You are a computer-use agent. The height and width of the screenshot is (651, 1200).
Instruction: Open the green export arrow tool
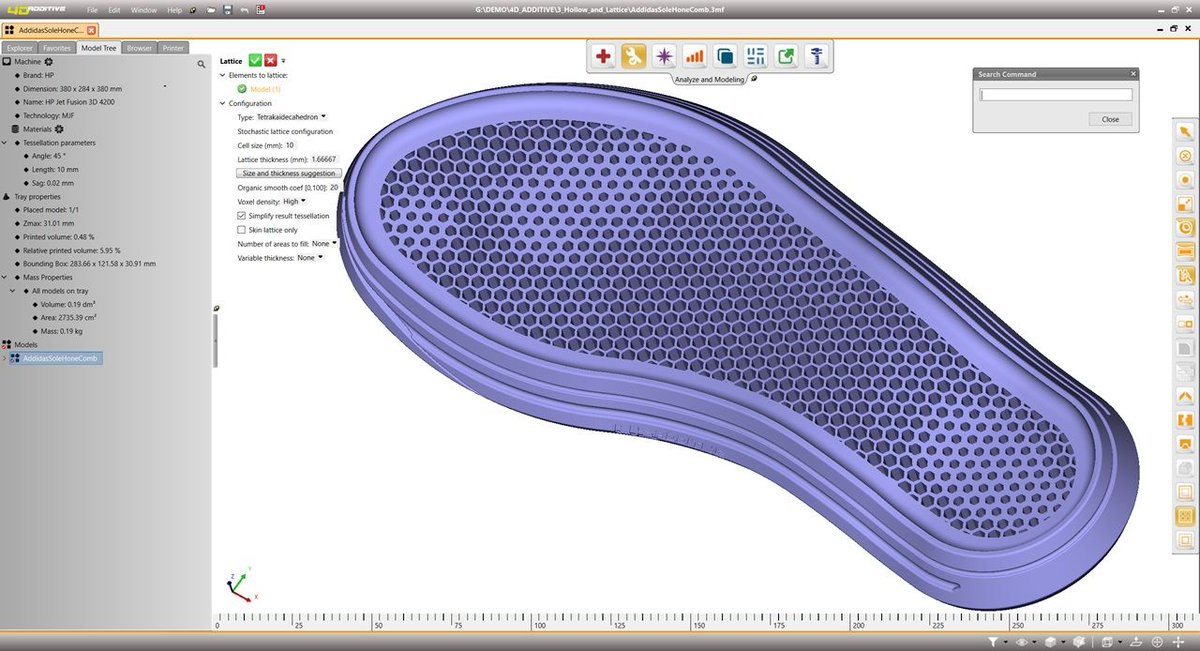(785, 56)
